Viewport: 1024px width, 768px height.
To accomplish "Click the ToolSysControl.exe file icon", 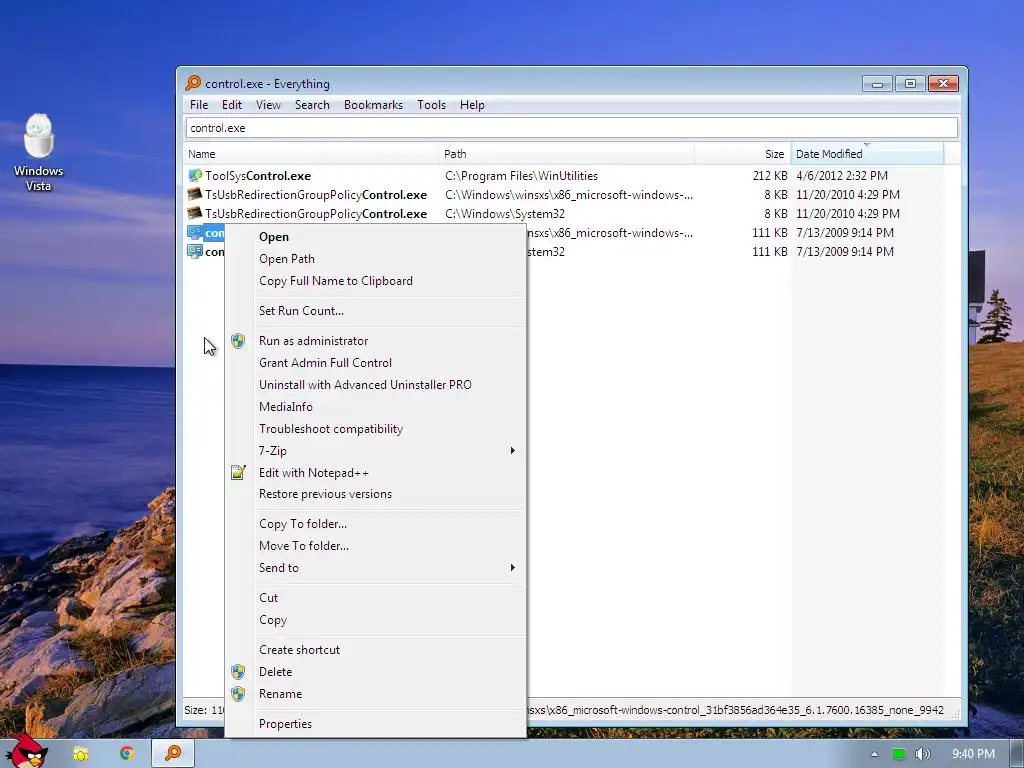I will click(x=195, y=175).
